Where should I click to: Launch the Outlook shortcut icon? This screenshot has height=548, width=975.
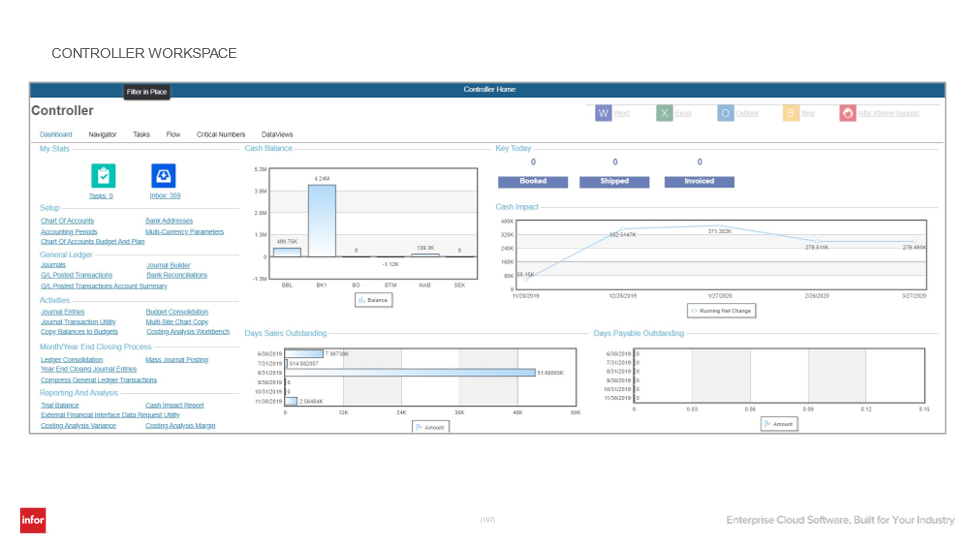[x=725, y=113]
